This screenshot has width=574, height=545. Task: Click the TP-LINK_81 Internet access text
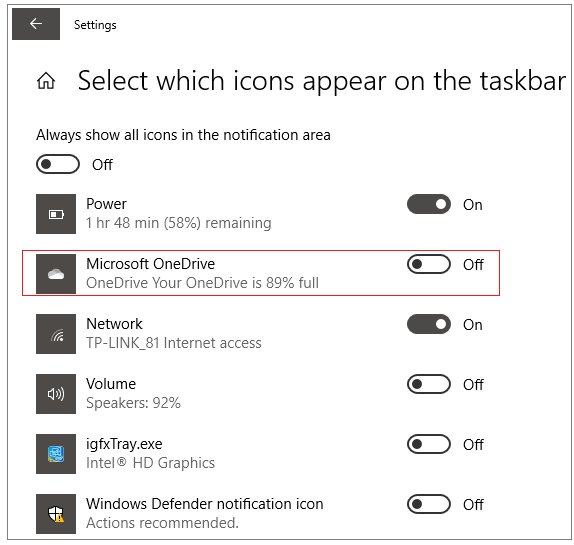point(174,343)
